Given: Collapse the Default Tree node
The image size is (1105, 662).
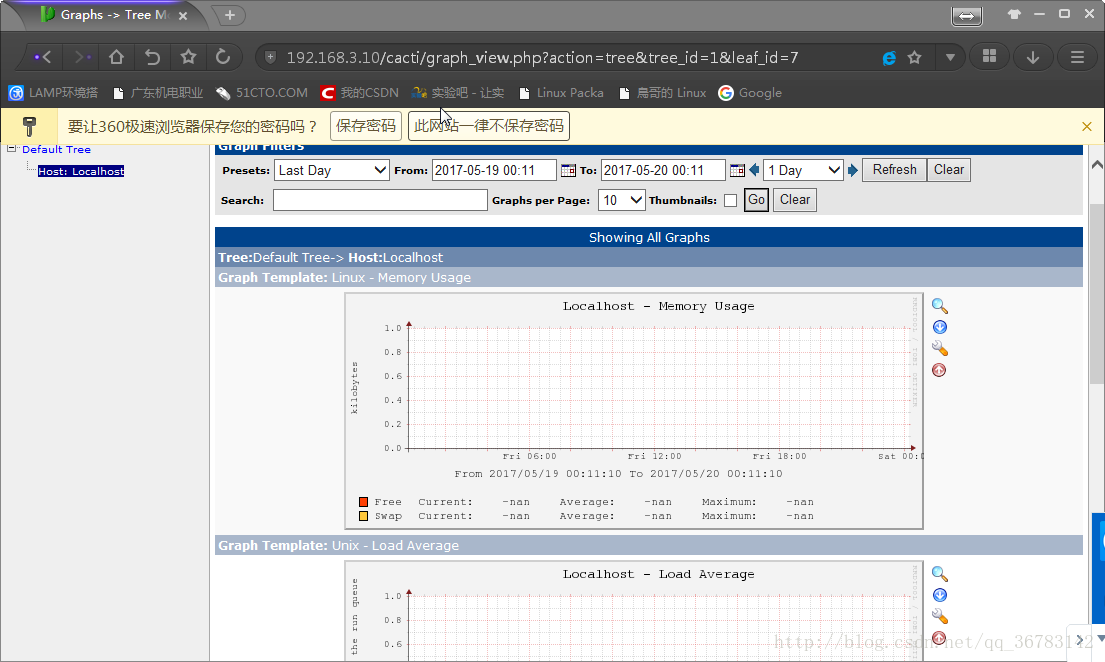Looking at the screenshot, I should click(x=11, y=149).
